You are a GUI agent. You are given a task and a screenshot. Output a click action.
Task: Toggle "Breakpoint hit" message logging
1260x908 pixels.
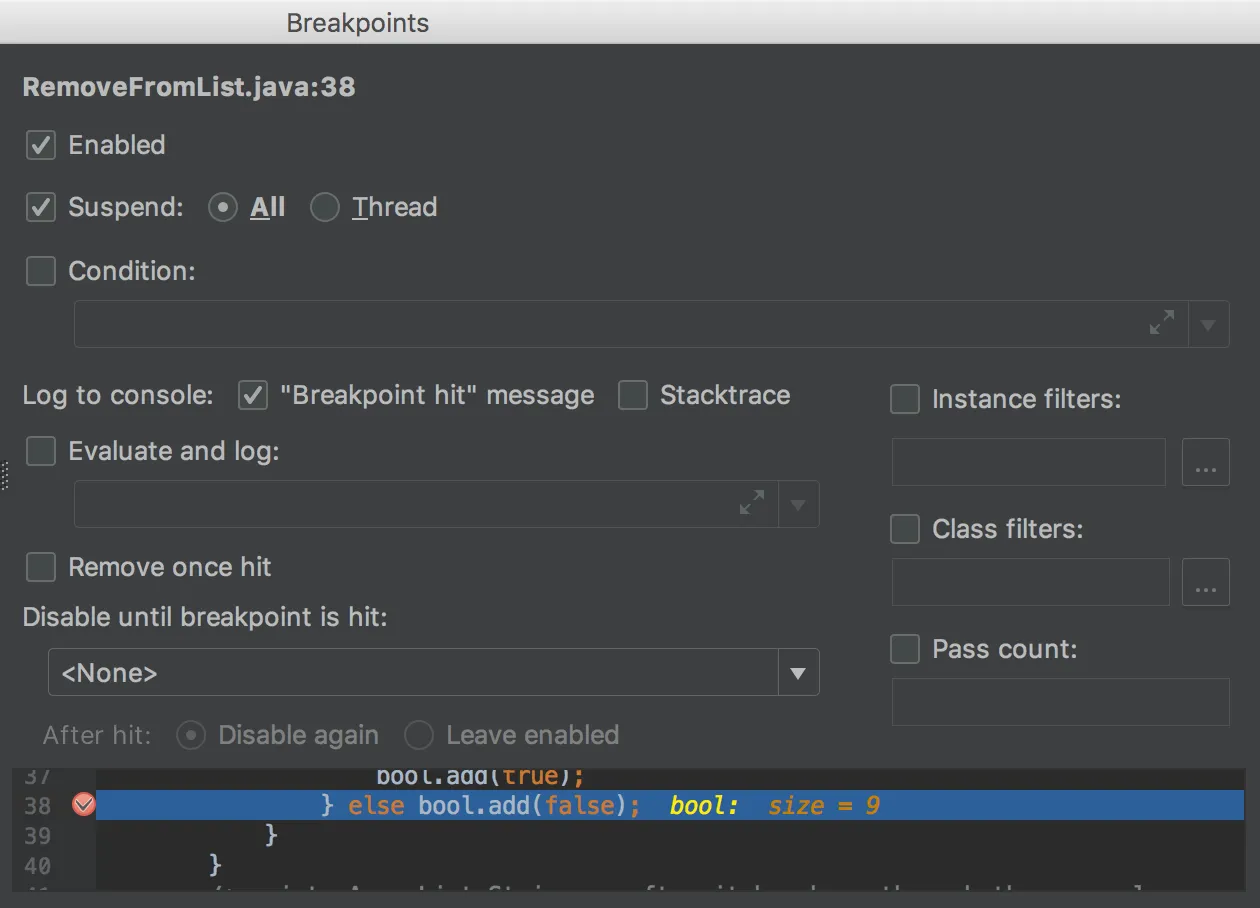[x=253, y=396]
